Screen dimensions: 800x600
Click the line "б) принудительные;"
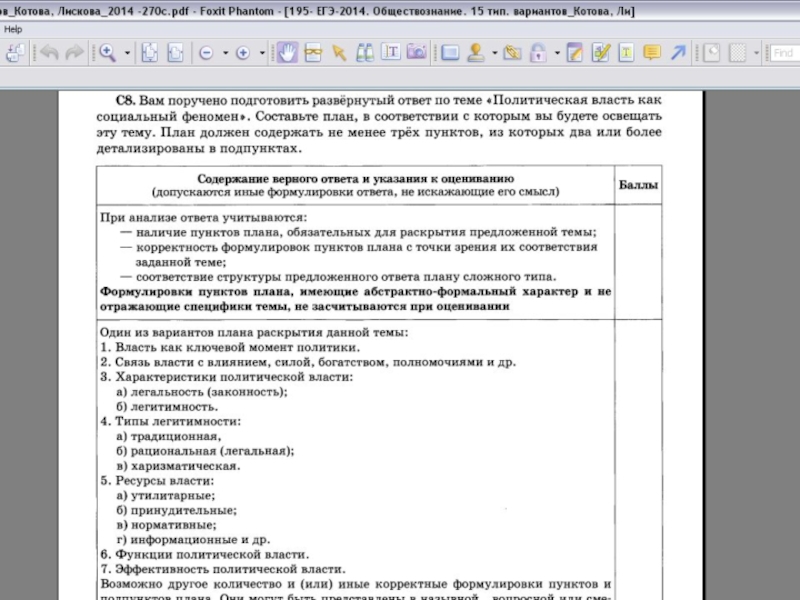pos(177,510)
